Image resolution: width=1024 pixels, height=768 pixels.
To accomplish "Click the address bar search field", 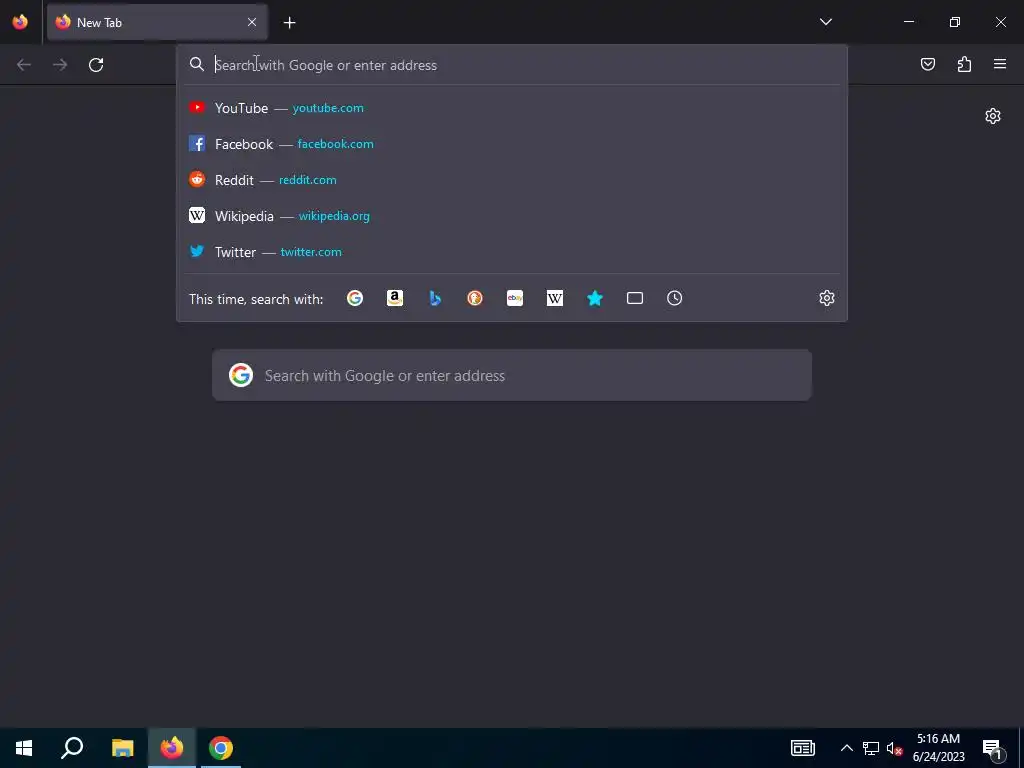I will point(512,65).
